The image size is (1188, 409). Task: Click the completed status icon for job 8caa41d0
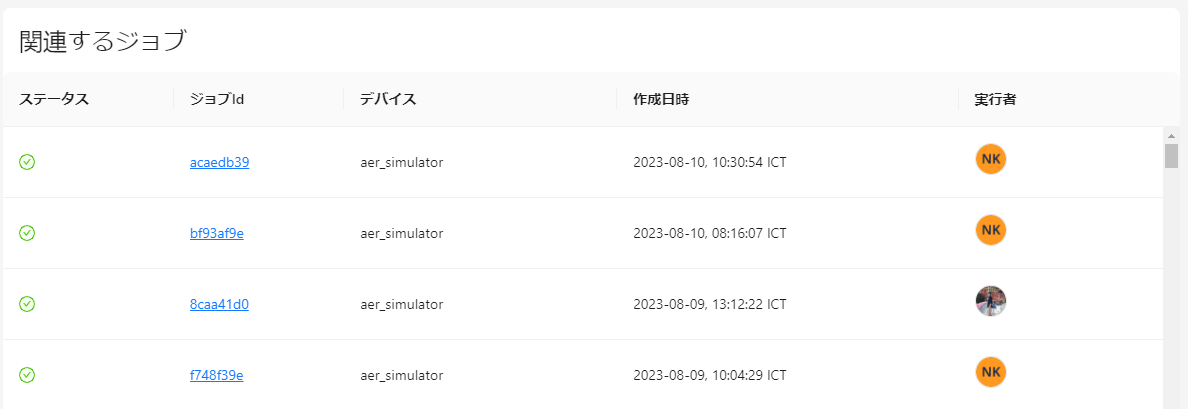[27, 304]
